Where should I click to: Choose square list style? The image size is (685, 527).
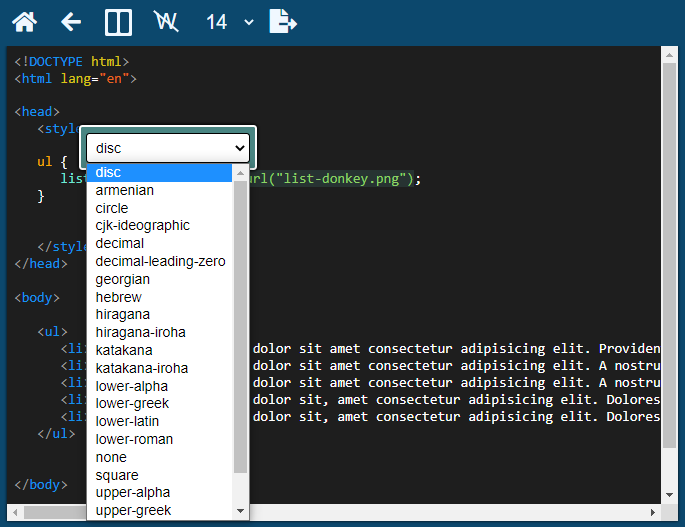point(159,475)
